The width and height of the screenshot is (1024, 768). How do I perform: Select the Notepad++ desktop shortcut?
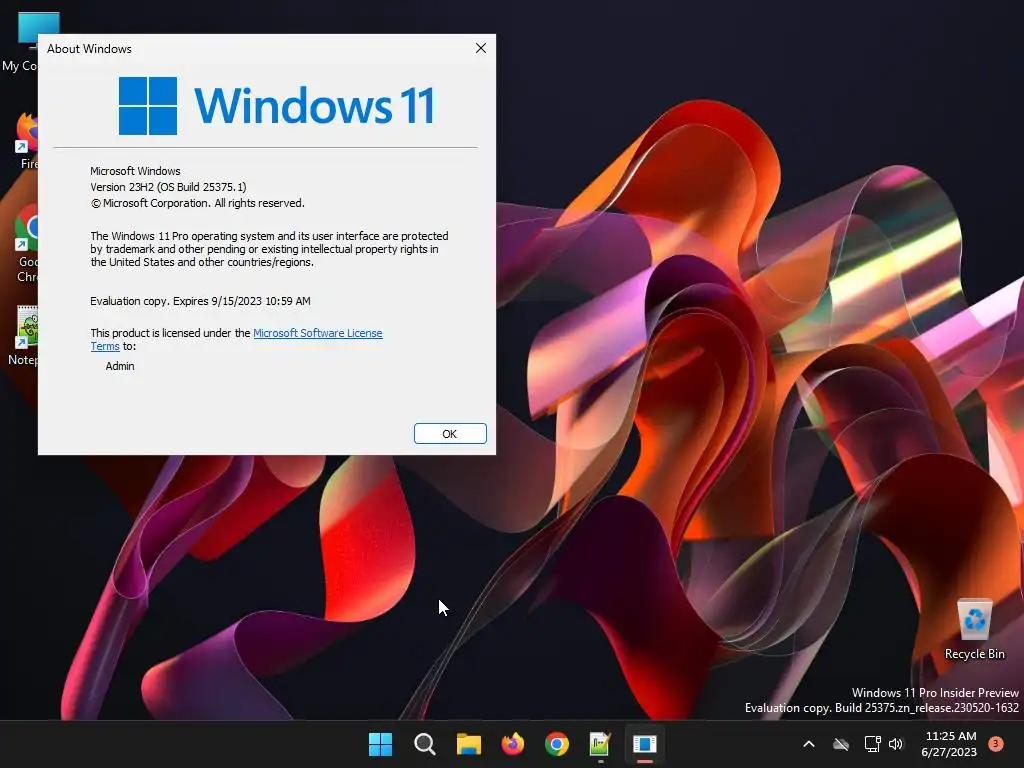point(24,335)
